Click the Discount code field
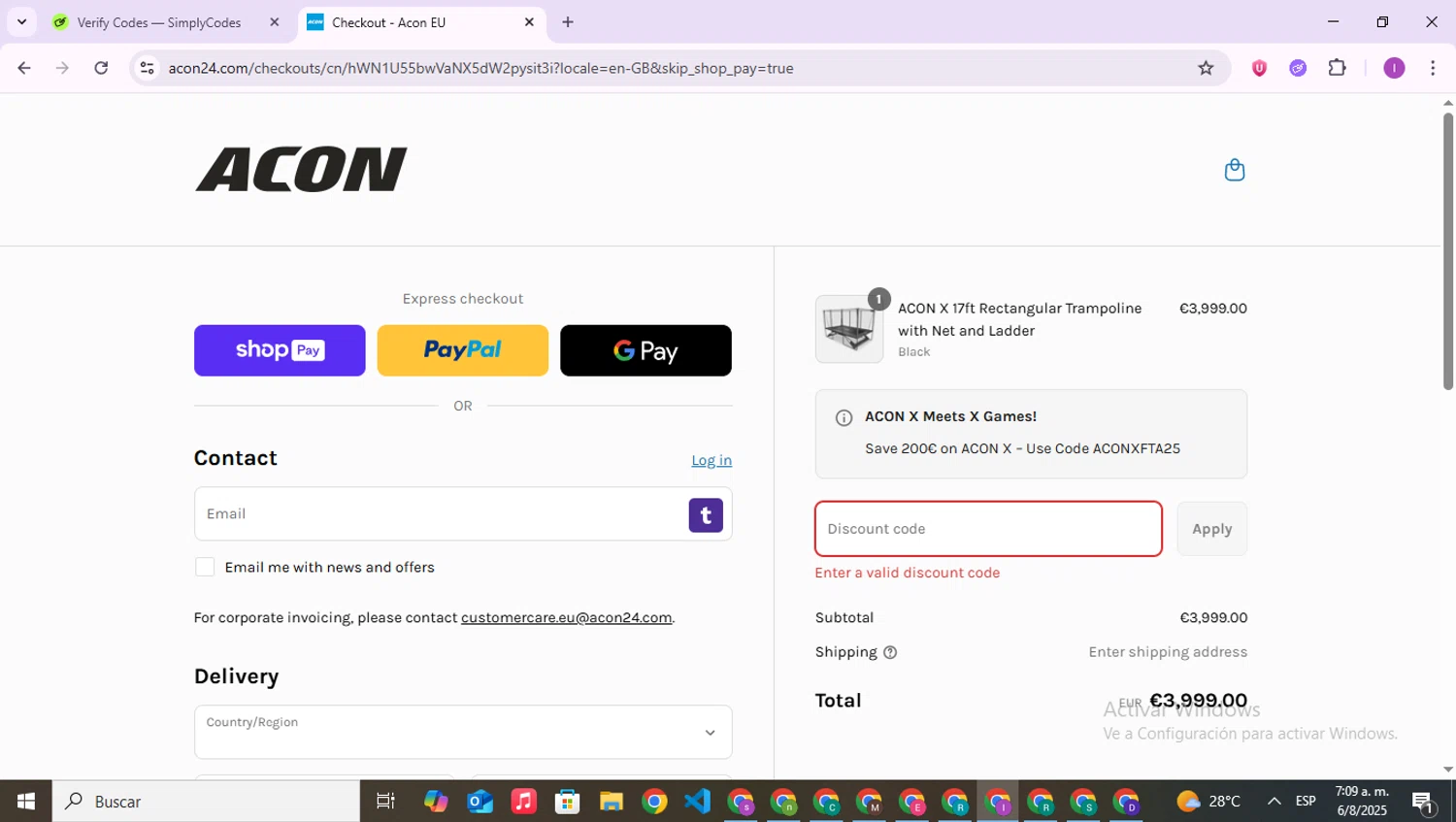This screenshot has width=1456, height=822. point(988,529)
